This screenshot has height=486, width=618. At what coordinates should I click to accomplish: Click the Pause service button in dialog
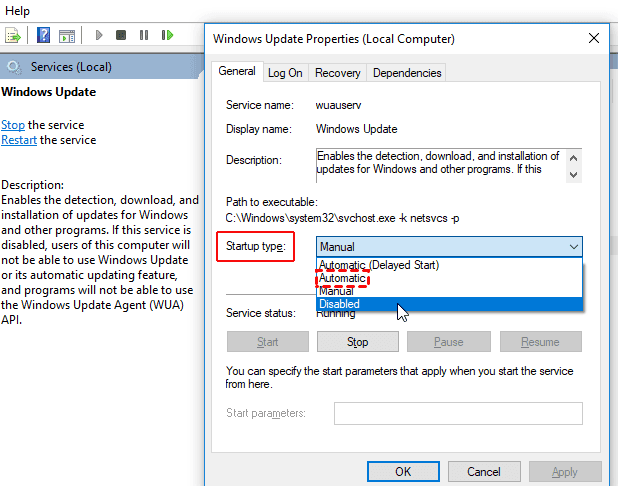coord(449,341)
